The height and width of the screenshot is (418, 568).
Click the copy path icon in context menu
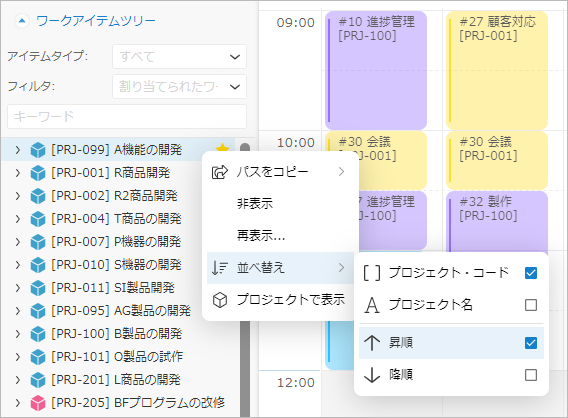pos(220,172)
